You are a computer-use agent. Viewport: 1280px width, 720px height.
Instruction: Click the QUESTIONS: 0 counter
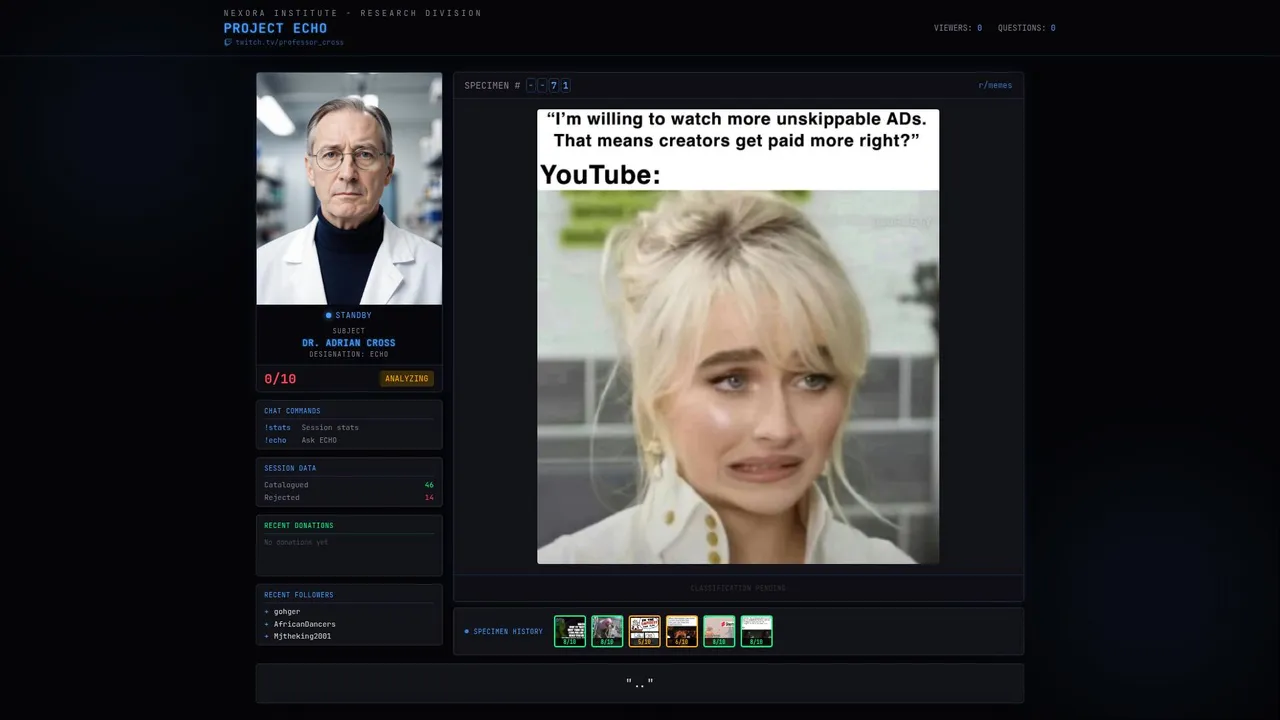[1026, 28]
